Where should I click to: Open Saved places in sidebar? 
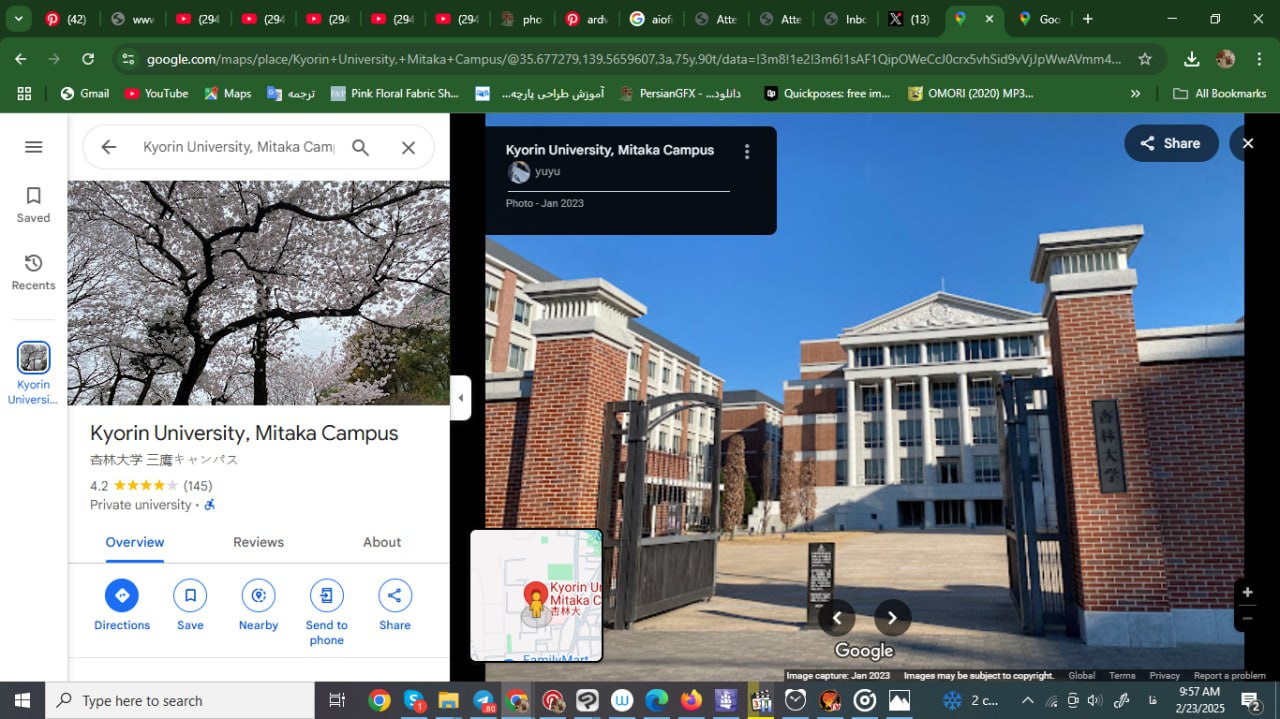(x=33, y=204)
